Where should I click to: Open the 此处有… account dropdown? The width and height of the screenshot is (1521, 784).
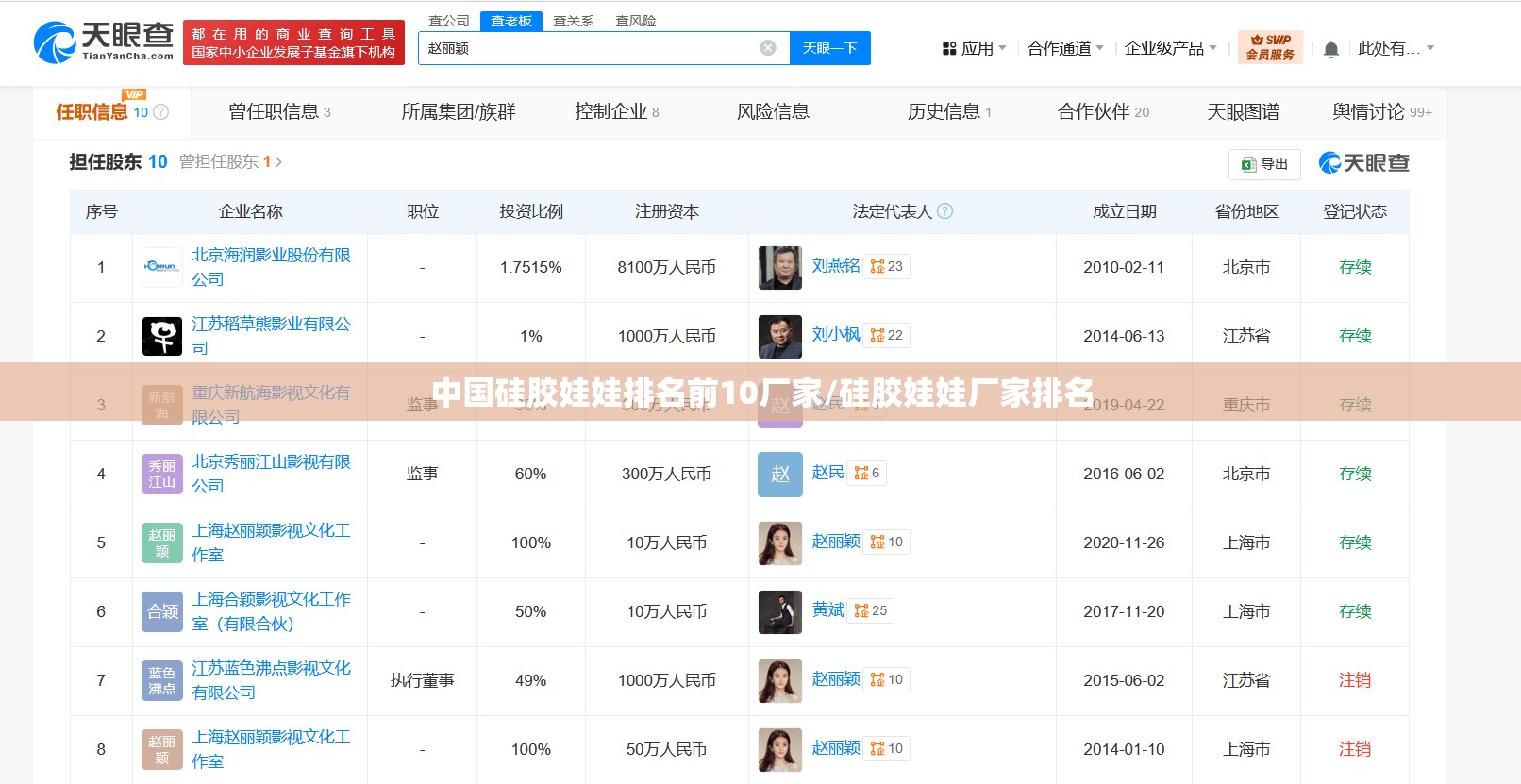tap(1396, 48)
